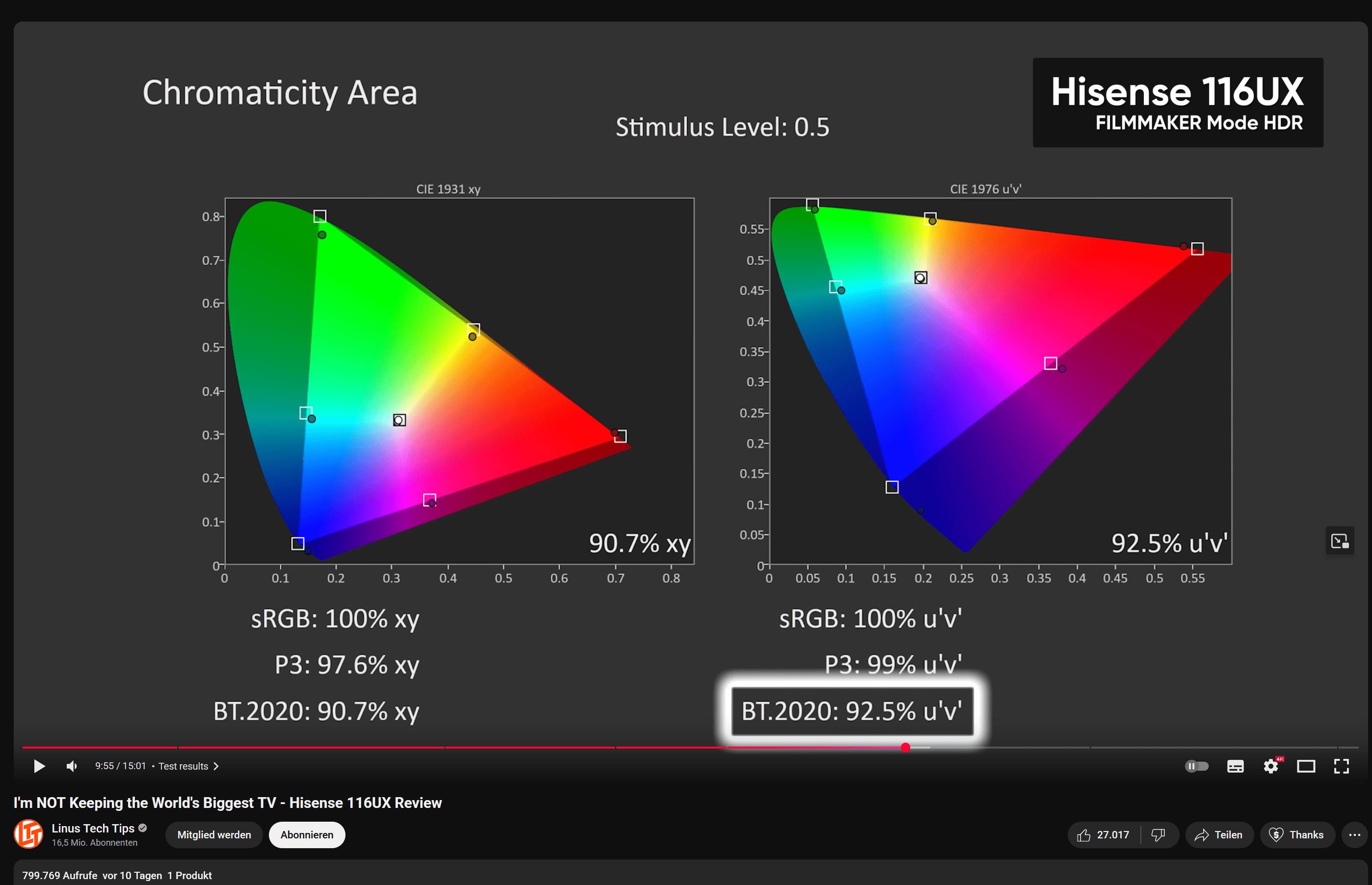Click Mitglied werden button
Screen dimensions: 1372x885
click(x=214, y=834)
